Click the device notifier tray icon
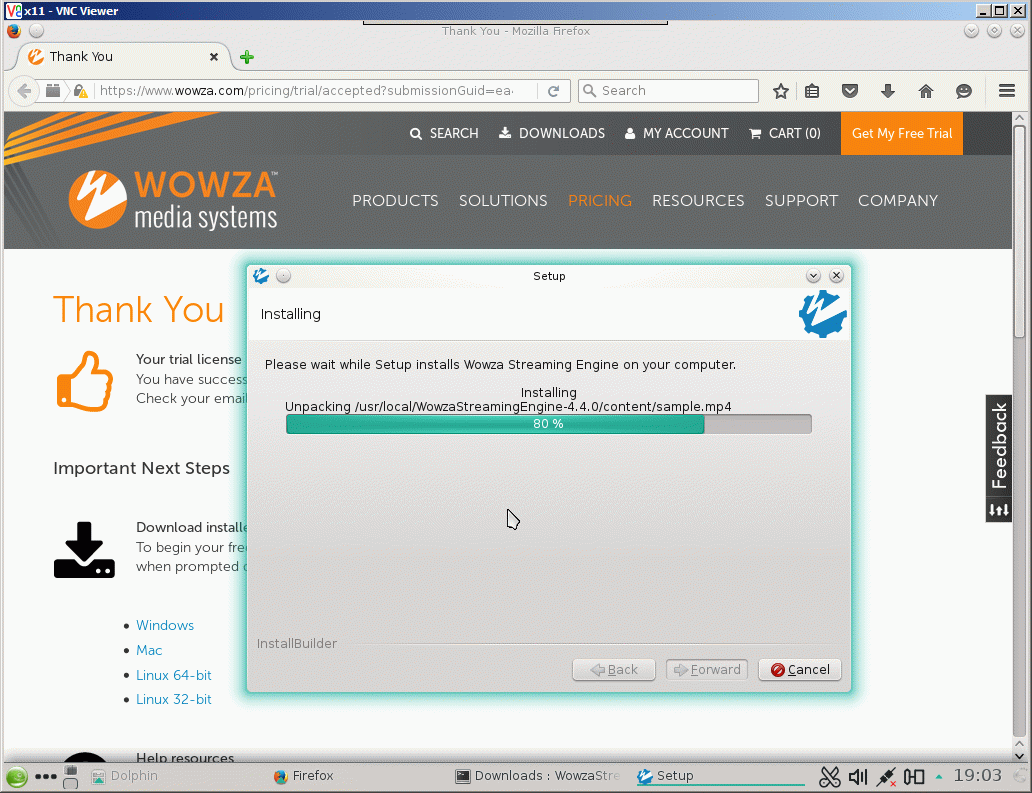This screenshot has width=1032, height=793. click(x=914, y=777)
